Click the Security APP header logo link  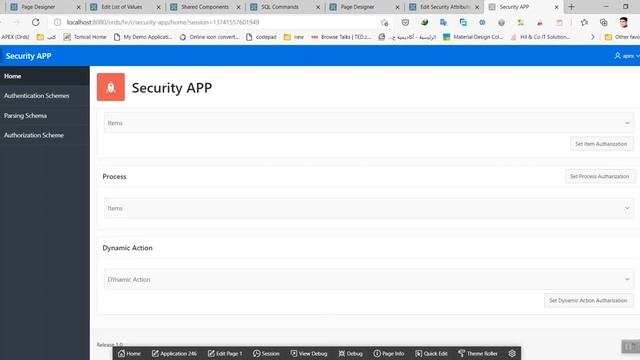[x=28, y=56]
